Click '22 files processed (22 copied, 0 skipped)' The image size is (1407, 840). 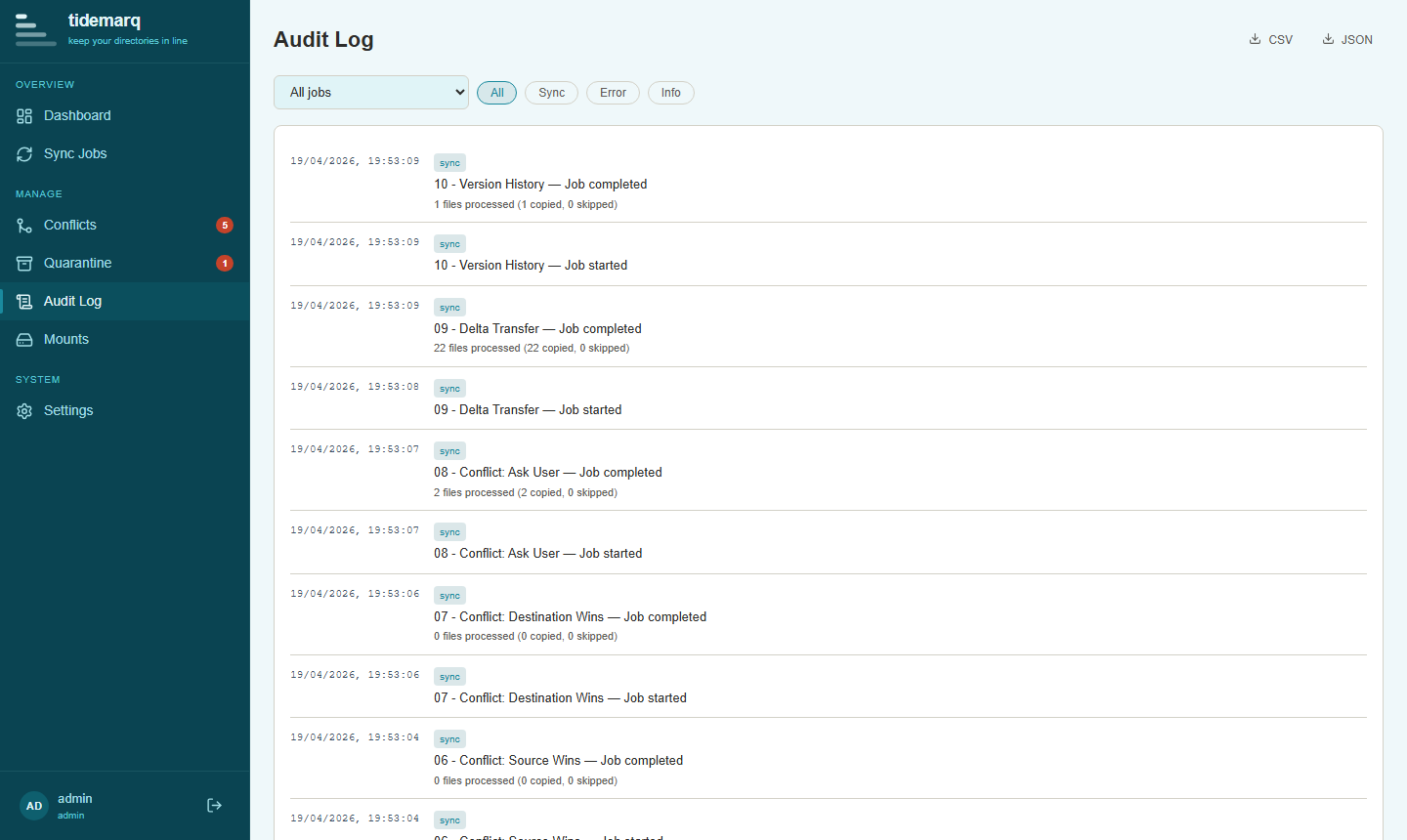point(532,349)
